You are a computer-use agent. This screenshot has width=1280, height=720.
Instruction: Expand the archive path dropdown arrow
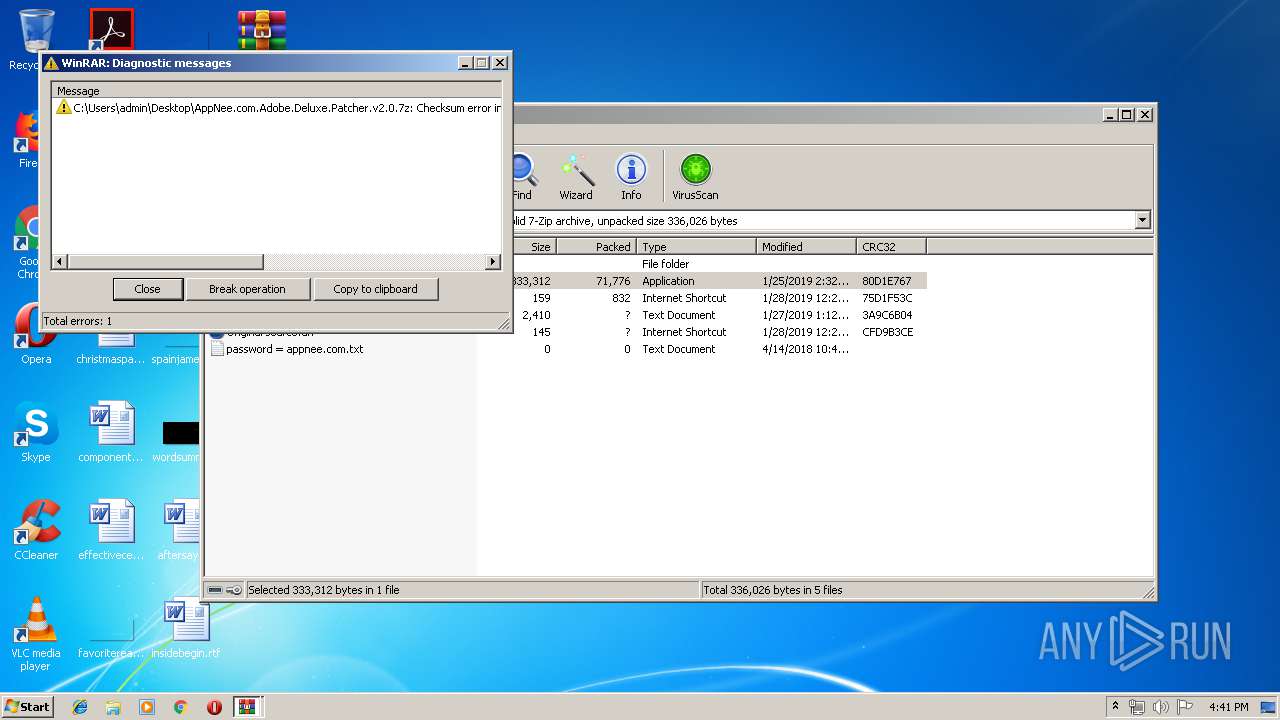point(1142,220)
